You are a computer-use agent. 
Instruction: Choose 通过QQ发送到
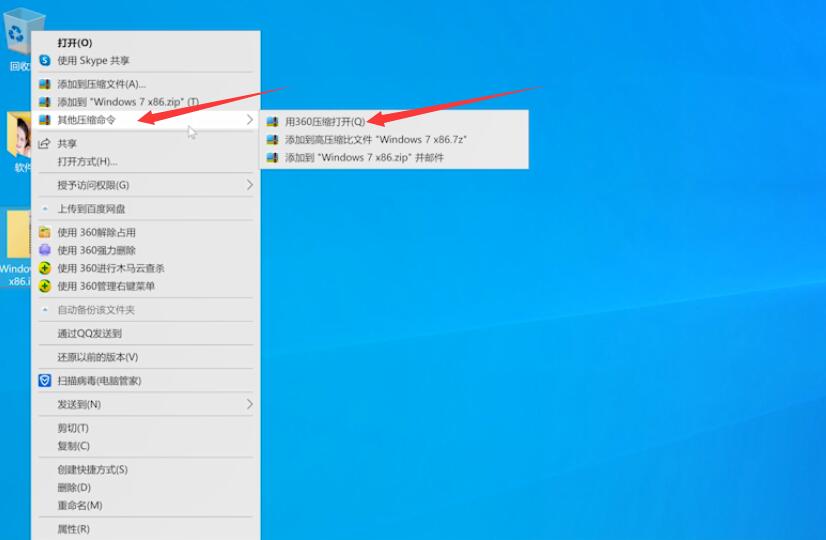click(145, 333)
